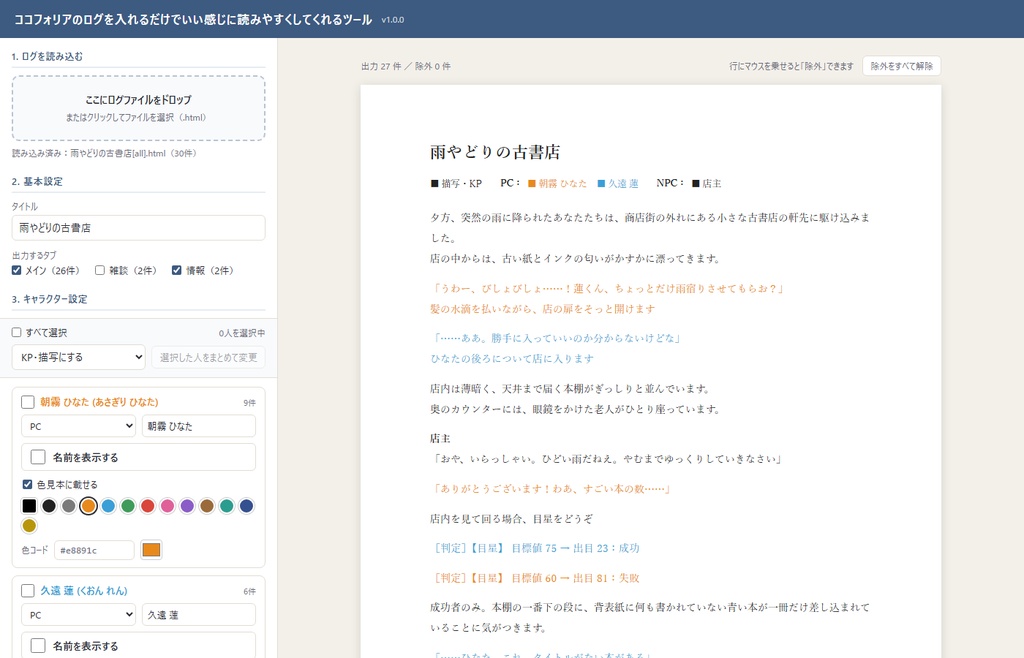This screenshot has width=1024, height=658.
Task: Pick the selected orange color swatch
Action: point(88,506)
